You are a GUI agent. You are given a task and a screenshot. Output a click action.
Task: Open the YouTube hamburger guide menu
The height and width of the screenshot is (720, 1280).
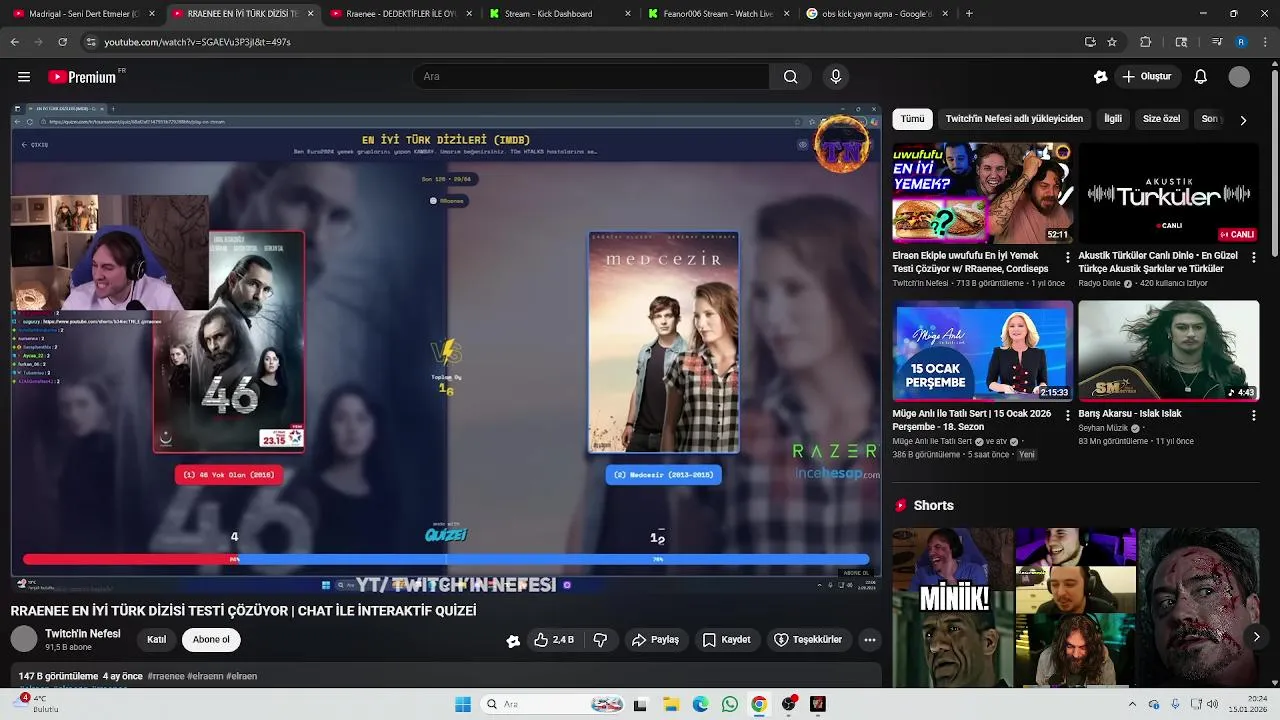pyautogui.click(x=24, y=77)
